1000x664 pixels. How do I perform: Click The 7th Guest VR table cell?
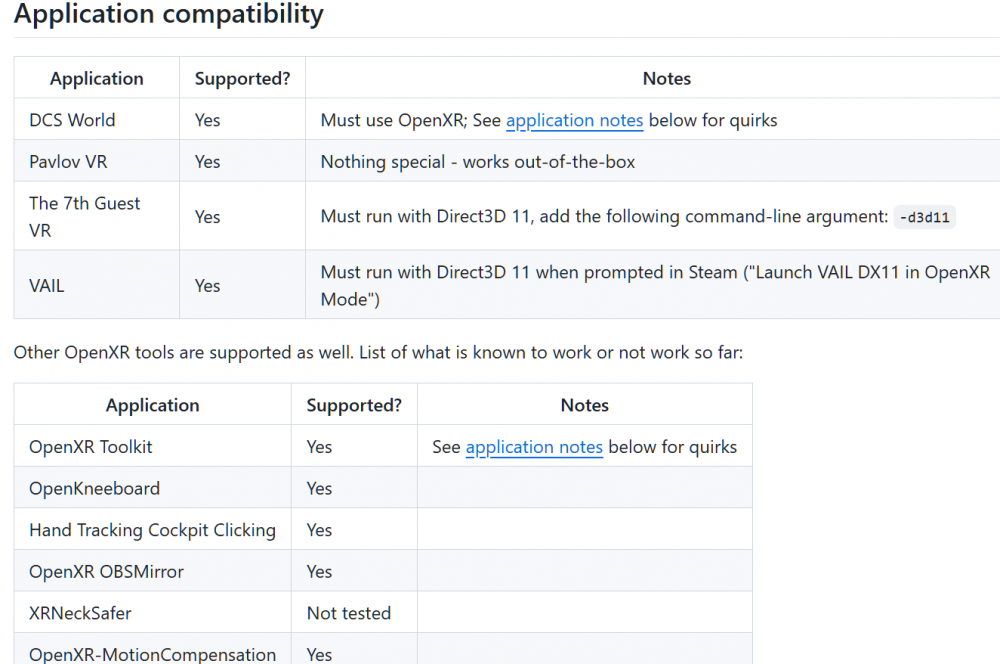[x=85, y=216]
